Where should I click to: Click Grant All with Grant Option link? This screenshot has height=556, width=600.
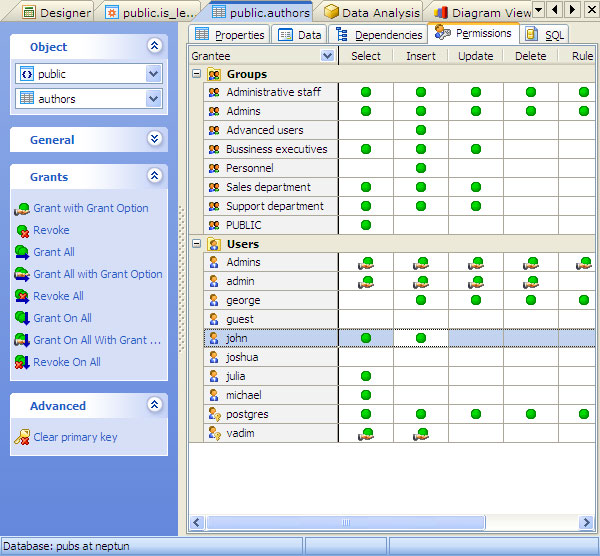[x=97, y=275]
